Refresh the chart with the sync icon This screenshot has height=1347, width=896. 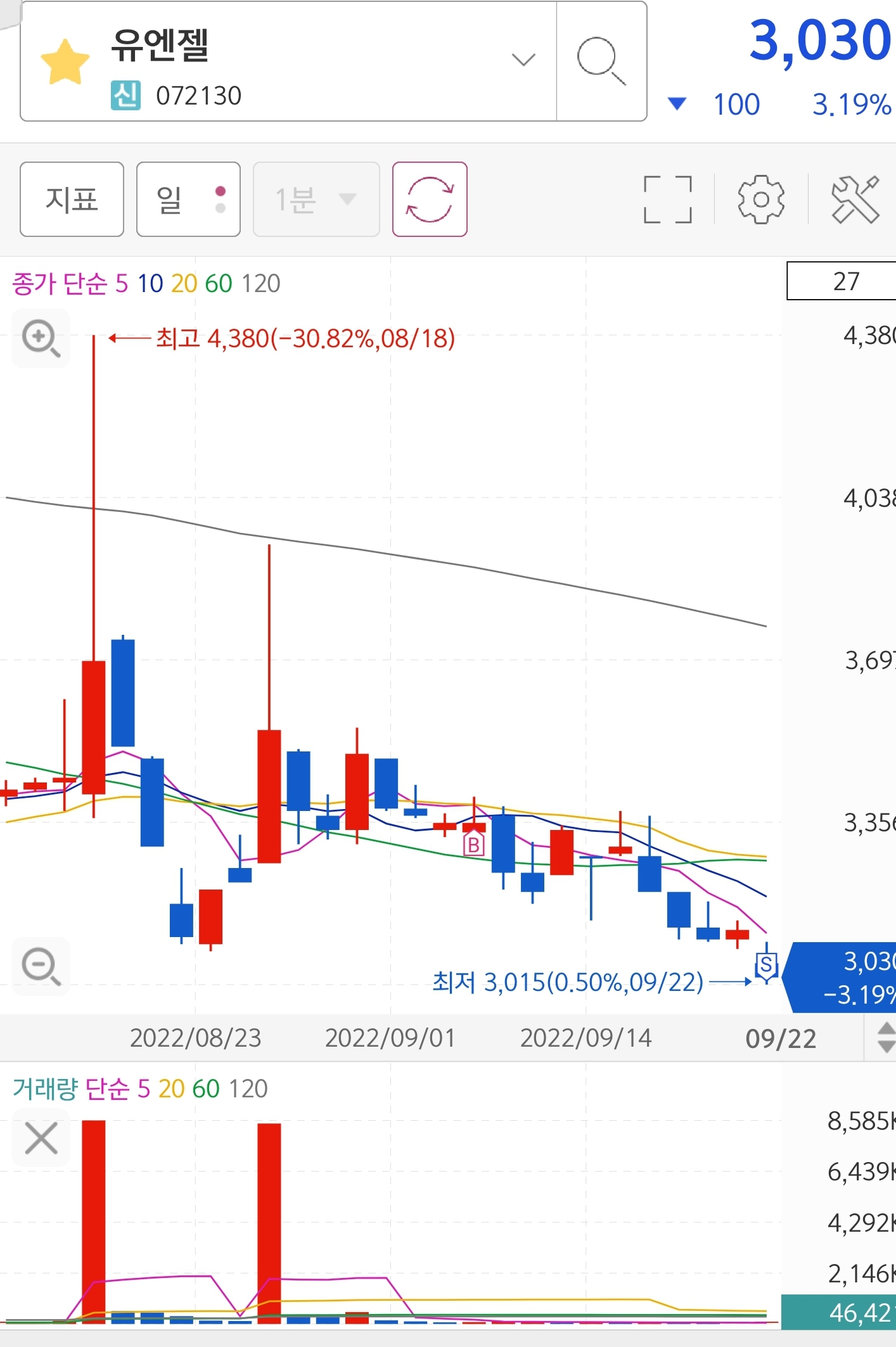(x=430, y=199)
